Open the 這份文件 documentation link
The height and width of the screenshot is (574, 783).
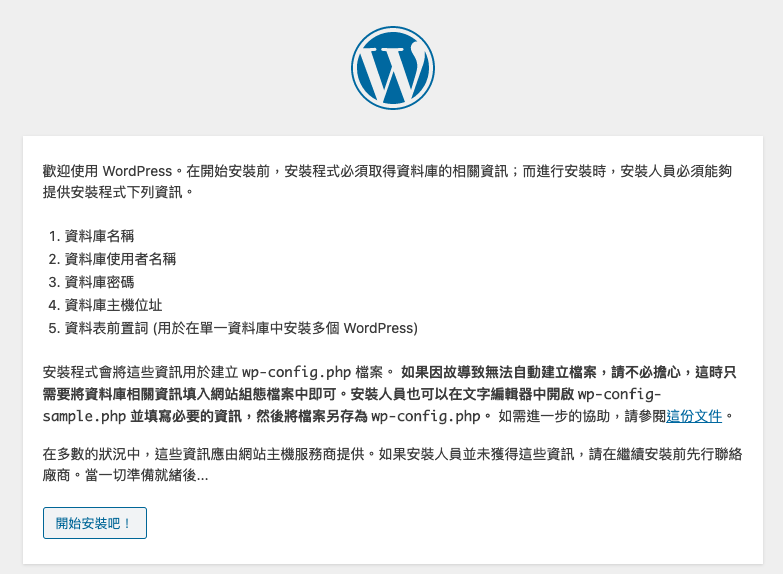tap(694, 416)
